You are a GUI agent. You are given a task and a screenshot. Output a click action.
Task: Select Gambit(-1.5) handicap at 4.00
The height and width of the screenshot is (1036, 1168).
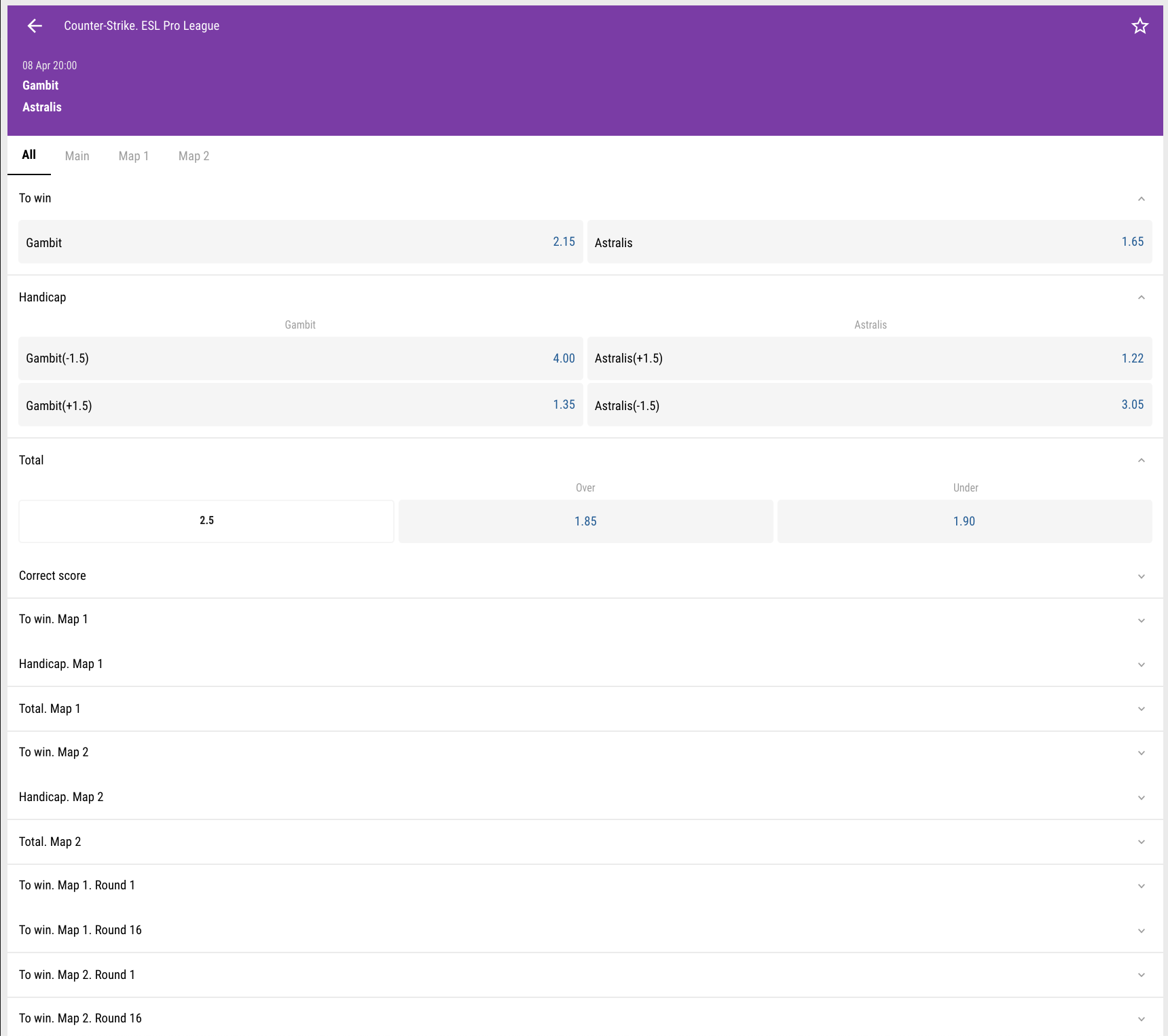(300, 358)
